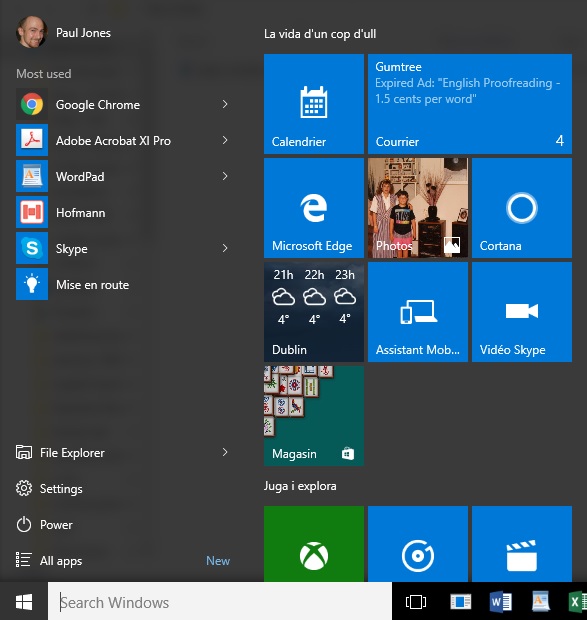Click the 'La vida d'un cop d'ull' group title

click(x=320, y=34)
